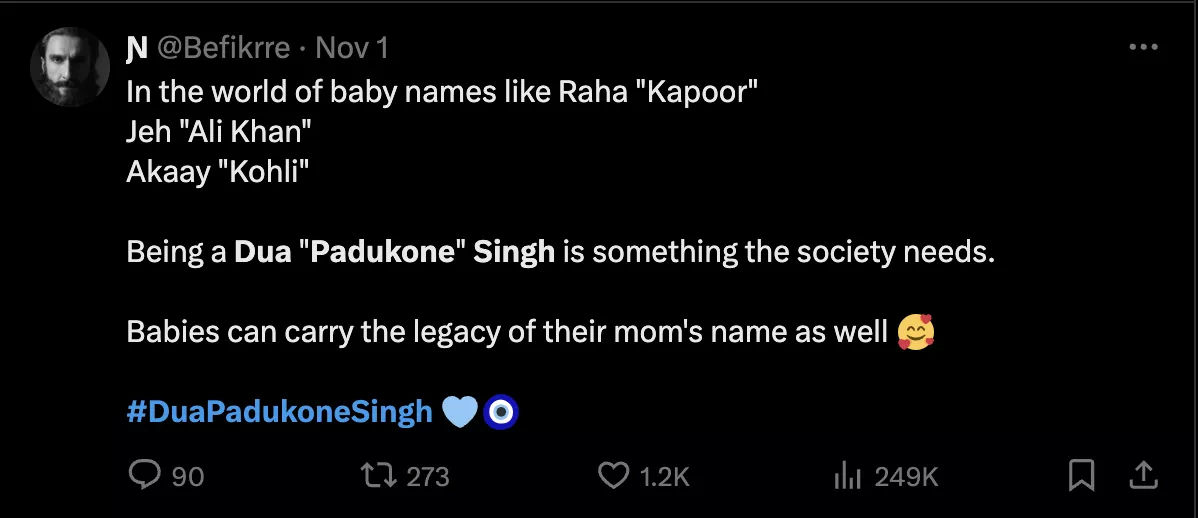Click the blue heart emoji after the hashtag
The height and width of the screenshot is (518, 1198).
click(x=459, y=412)
